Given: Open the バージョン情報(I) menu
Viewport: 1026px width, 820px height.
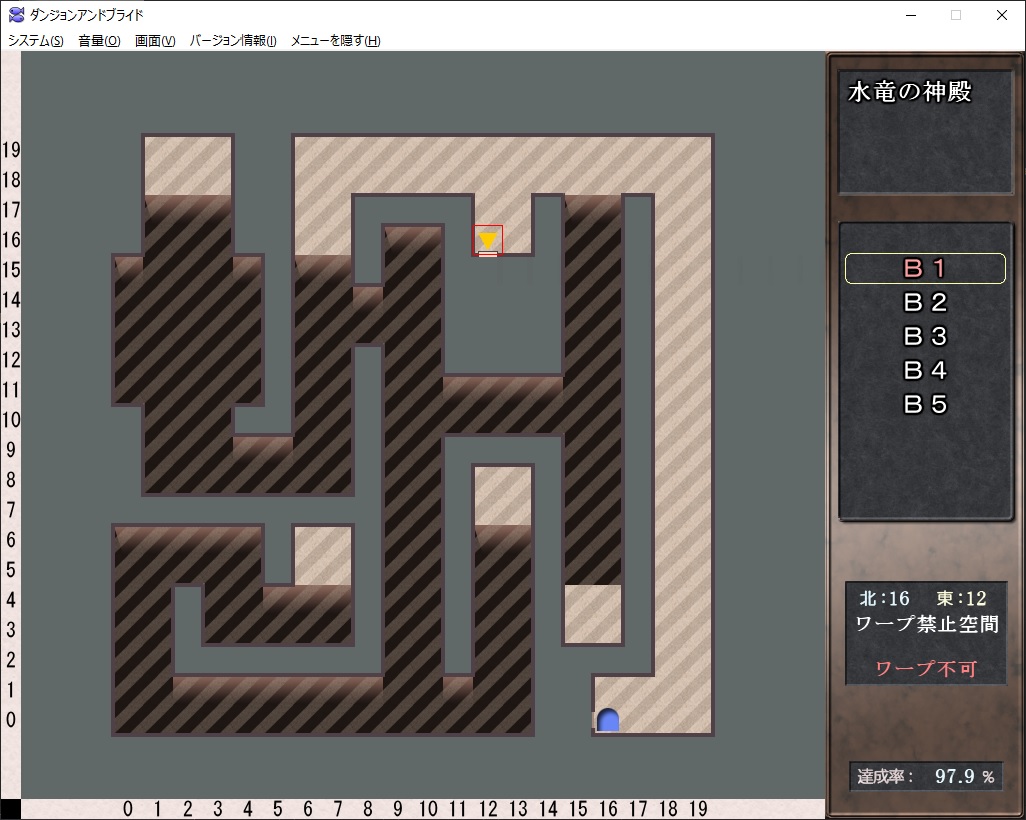Looking at the screenshot, I should (x=233, y=41).
